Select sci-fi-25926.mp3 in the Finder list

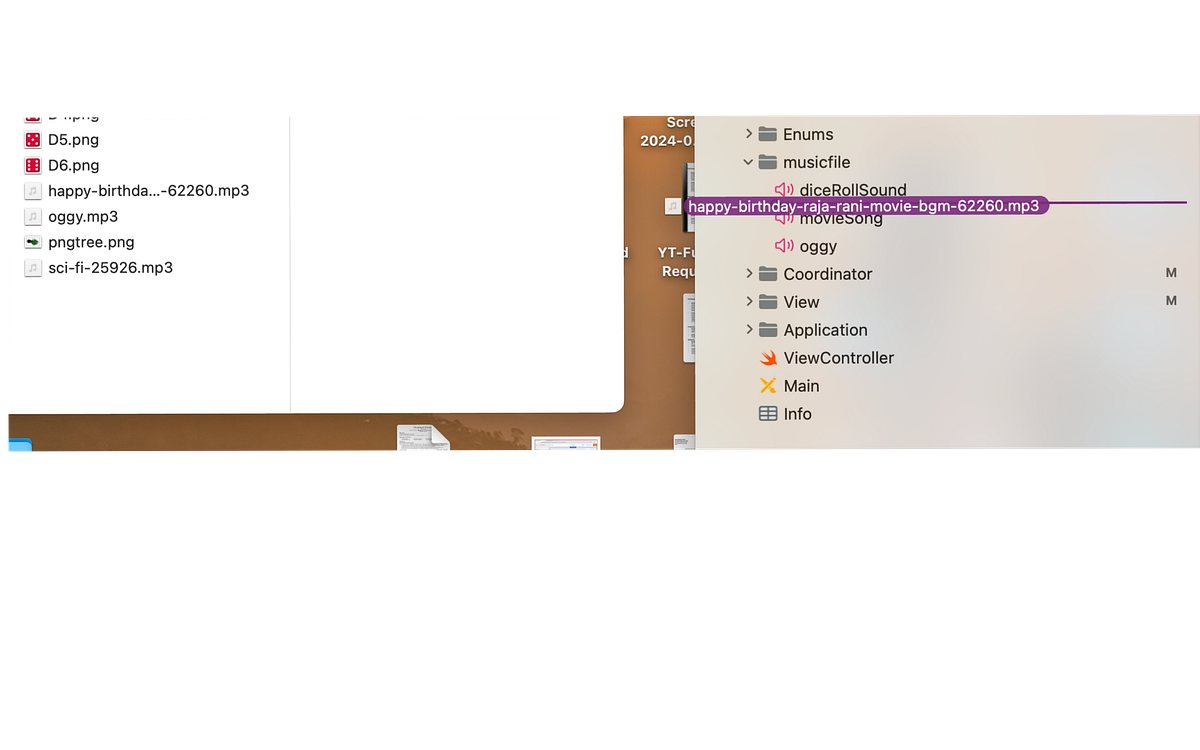(x=111, y=267)
